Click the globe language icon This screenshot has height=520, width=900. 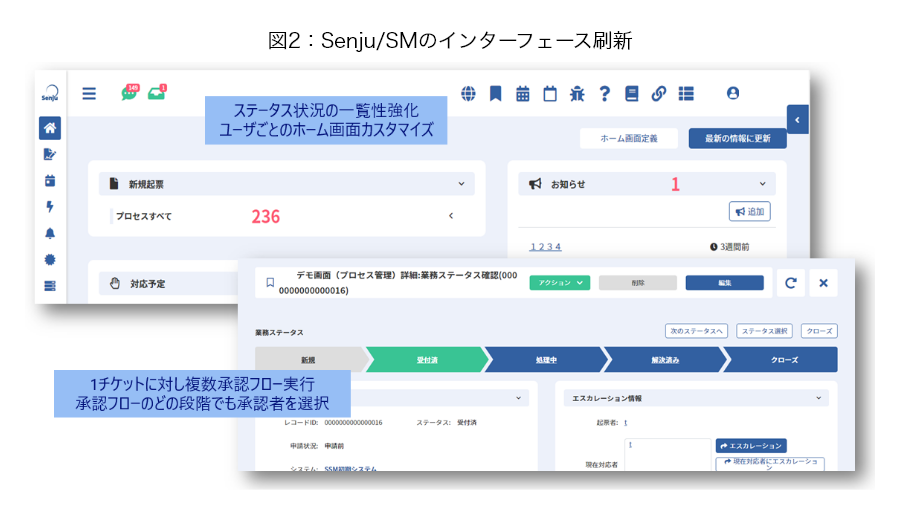pyautogui.click(x=468, y=94)
